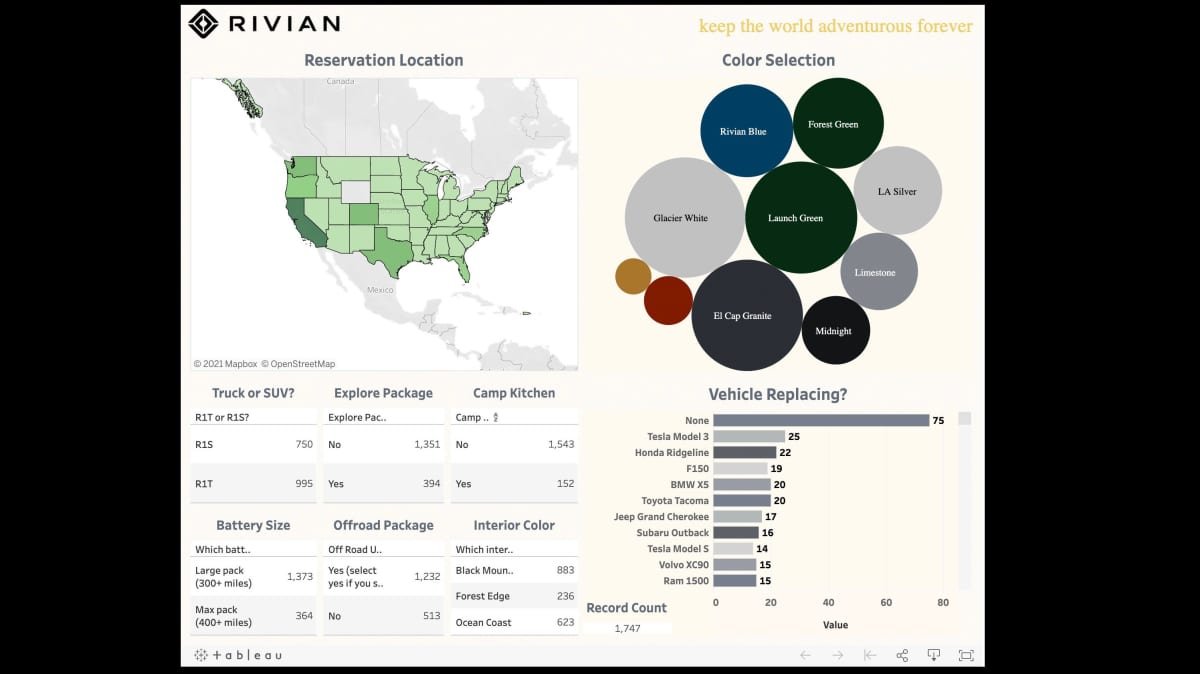Select the Midnight bubble

(x=836, y=330)
